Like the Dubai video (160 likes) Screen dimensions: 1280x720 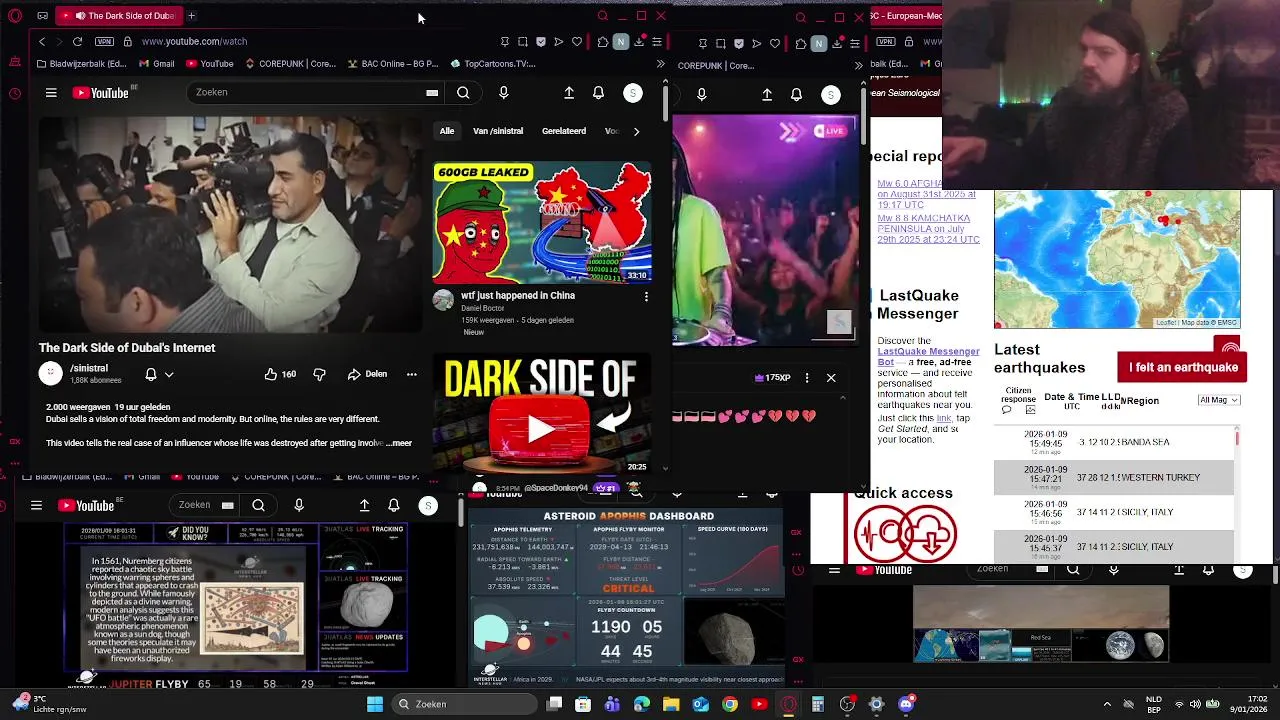(x=280, y=374)
